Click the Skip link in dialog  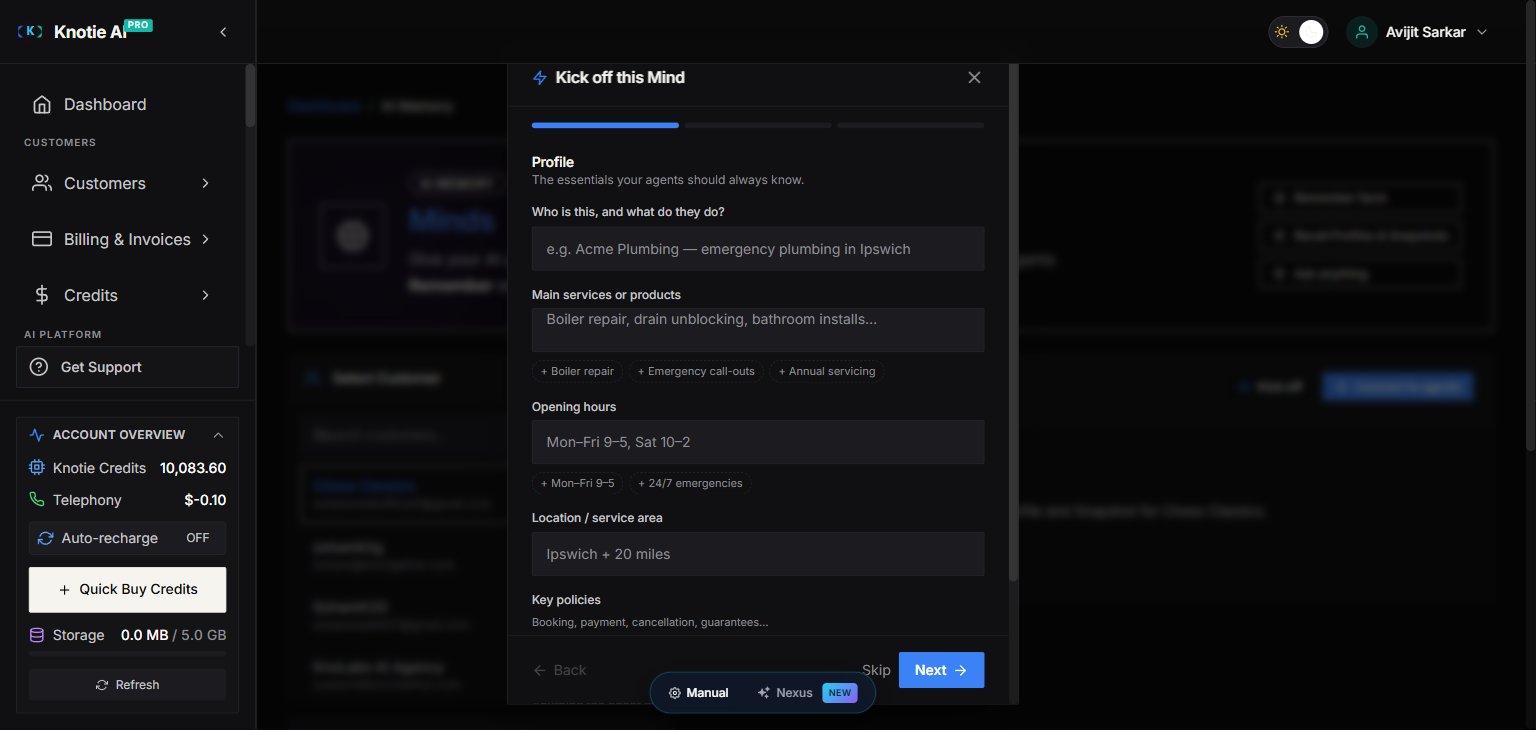[876, 670]
